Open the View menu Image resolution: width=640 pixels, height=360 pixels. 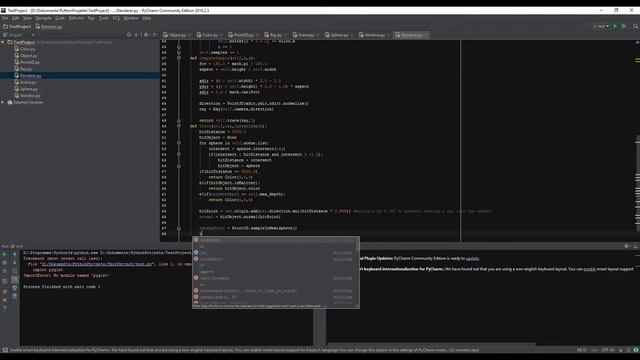click(x=27, y=18)
